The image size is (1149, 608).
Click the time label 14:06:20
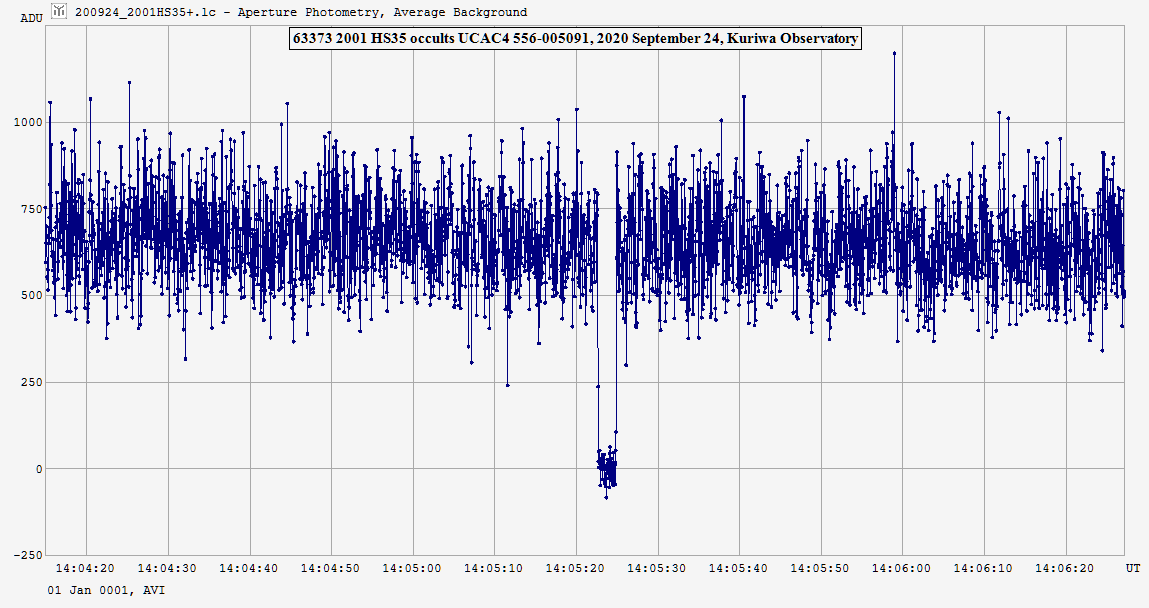pyautogui.click(x=1065, y=568)
